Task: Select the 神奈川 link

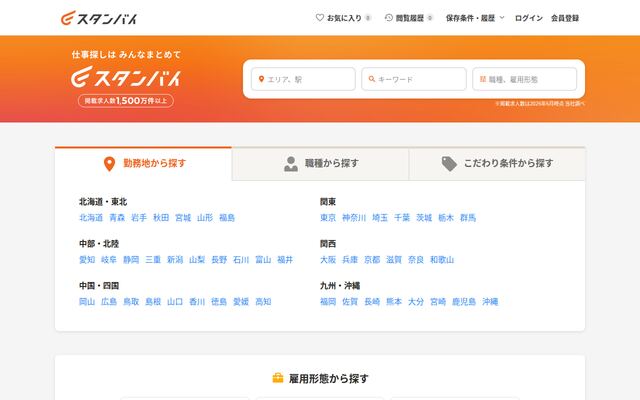Action: [x=354, y=218]
